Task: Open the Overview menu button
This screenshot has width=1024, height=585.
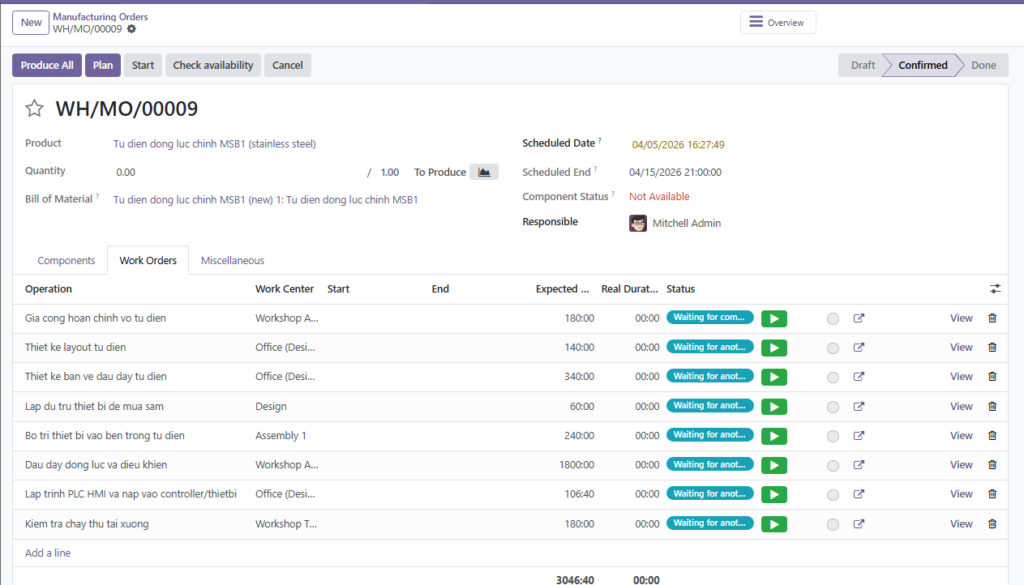Action: click(777, 22)
